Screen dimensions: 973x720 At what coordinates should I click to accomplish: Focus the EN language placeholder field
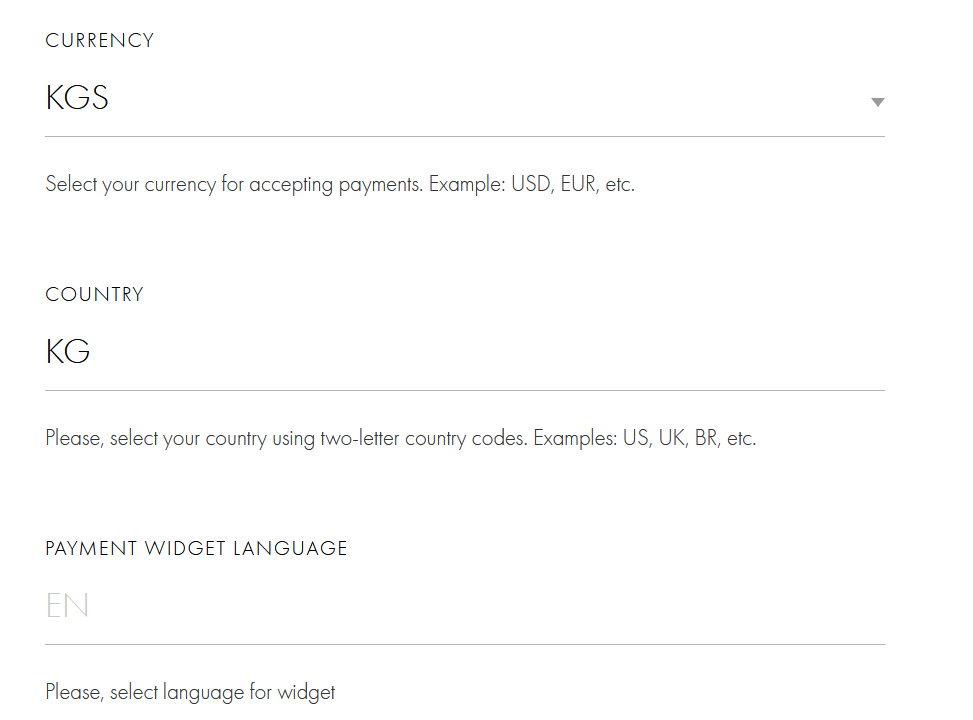click(x=68, y=606)
